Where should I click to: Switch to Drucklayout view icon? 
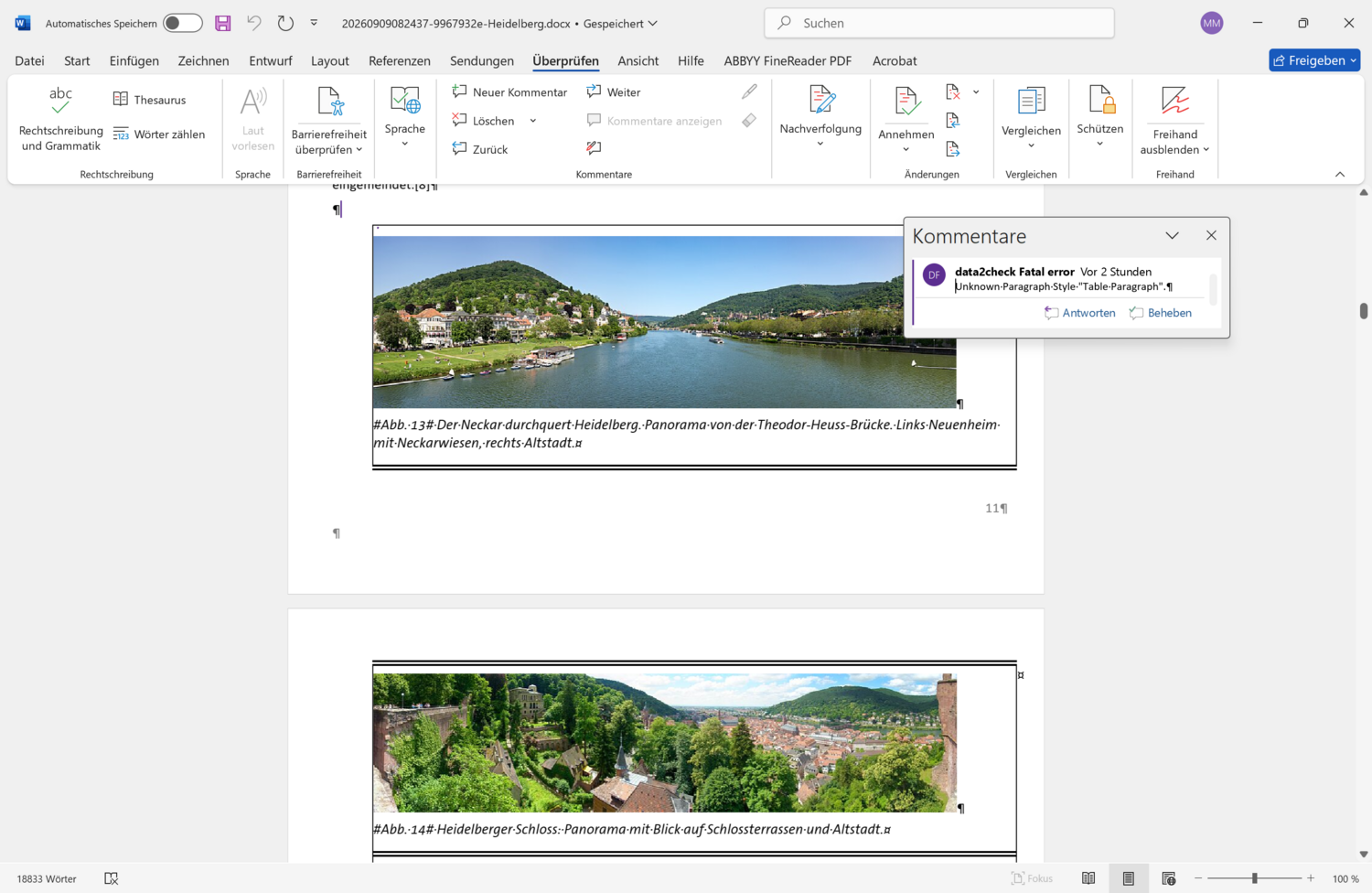(1129, 878)
